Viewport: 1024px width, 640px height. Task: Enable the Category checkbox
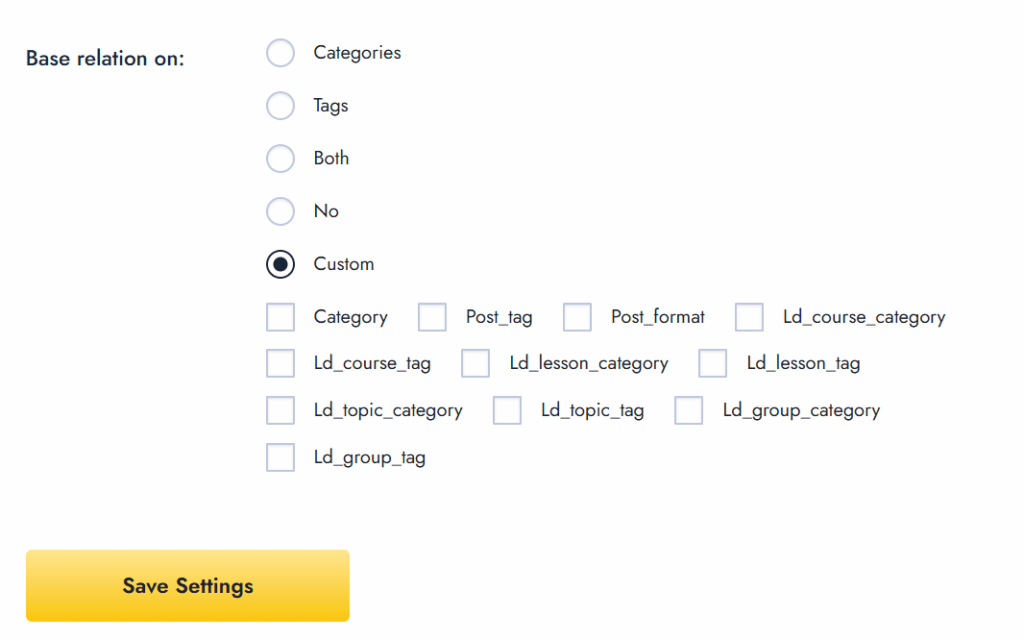[280, 316]
